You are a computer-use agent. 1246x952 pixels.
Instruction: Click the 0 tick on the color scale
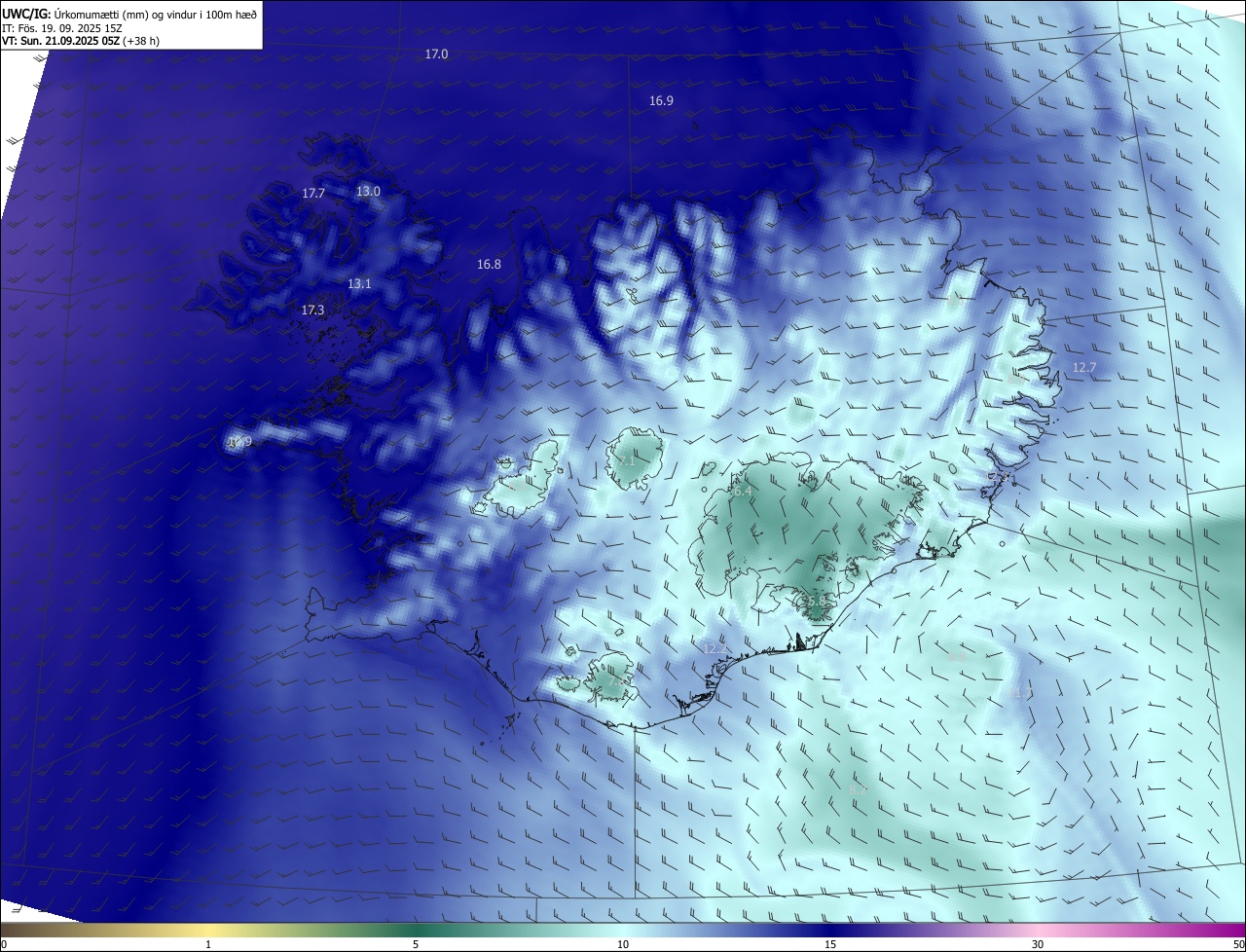point(4,944)
